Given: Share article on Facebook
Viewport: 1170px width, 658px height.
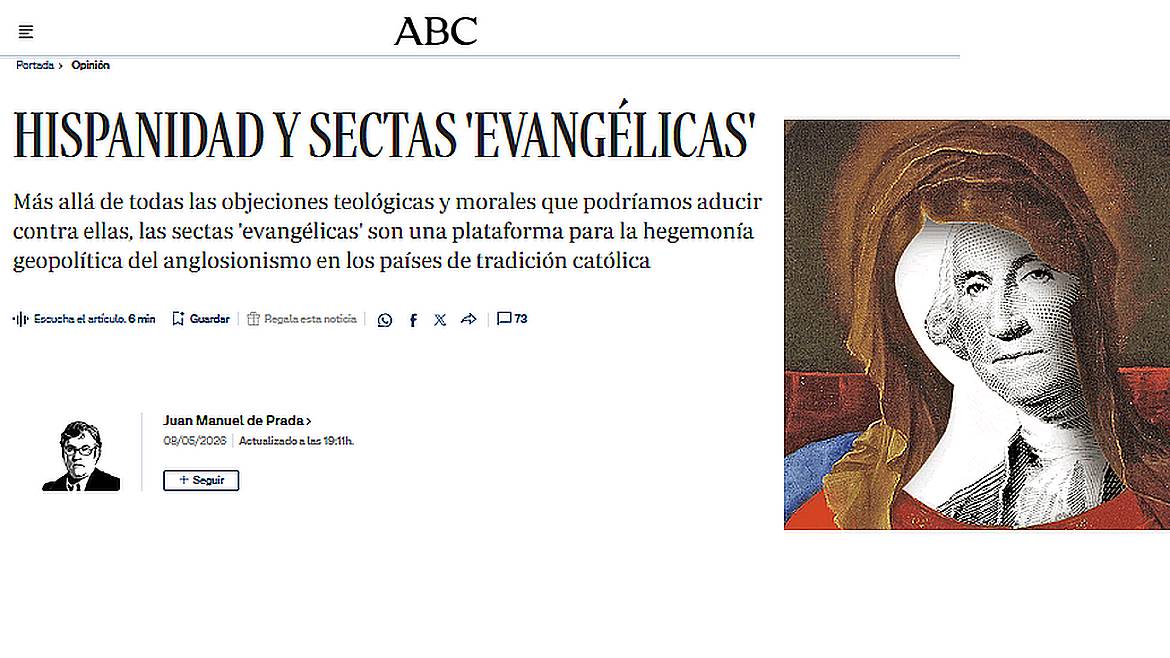Looking at the screenshot, I should pos(413,319).
